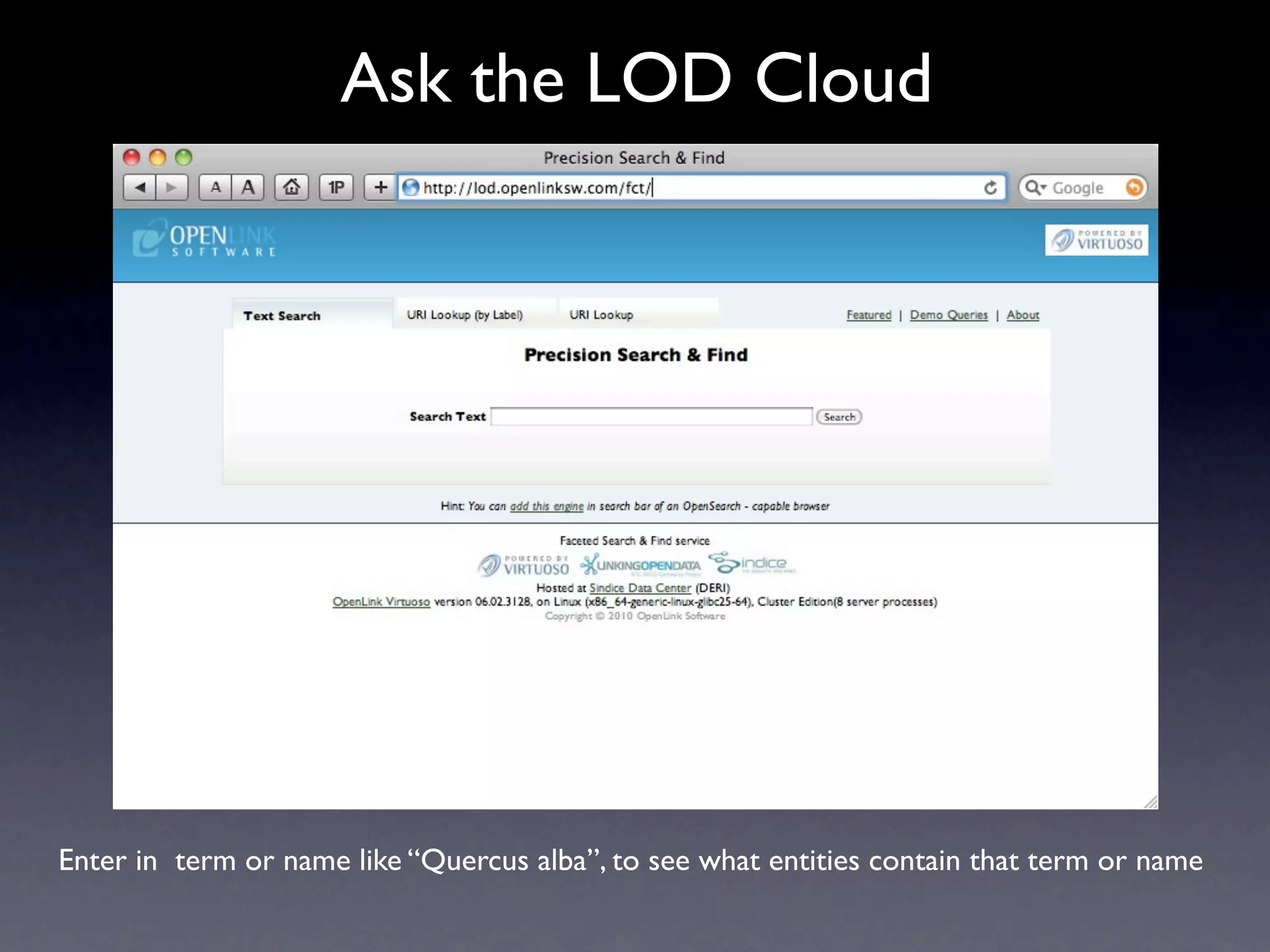
Task: Open the About link
Action: pyautogui.click(x=1023, y=315)
